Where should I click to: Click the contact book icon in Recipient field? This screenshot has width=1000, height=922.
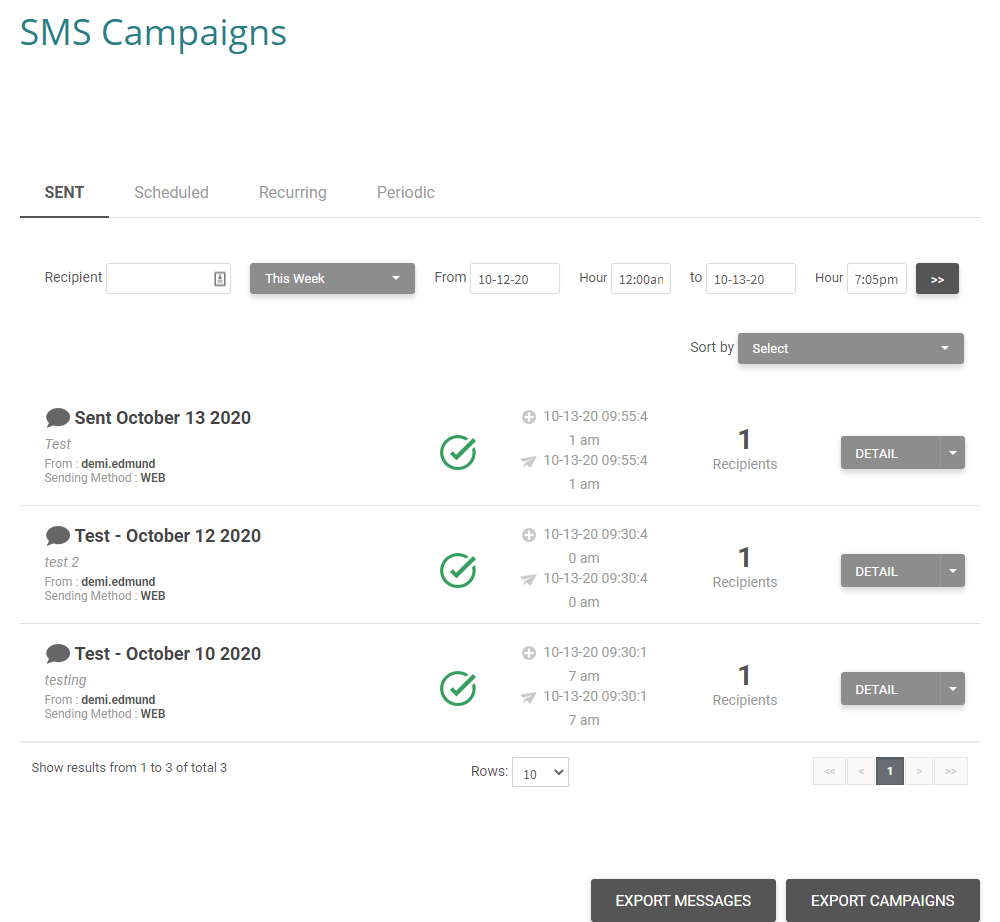pyautogui.click(x=219, y=279)
